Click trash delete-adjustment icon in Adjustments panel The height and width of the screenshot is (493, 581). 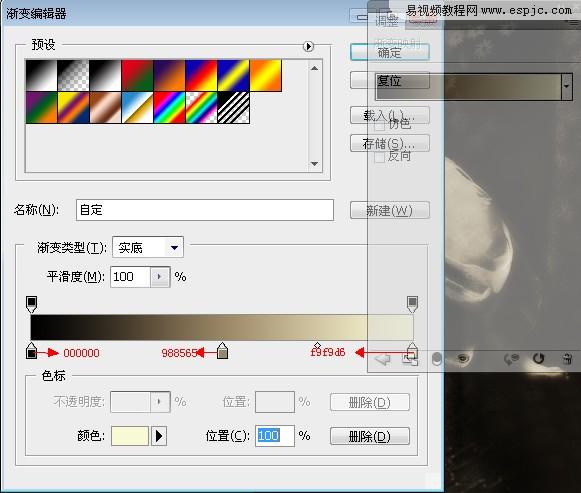coord(567,359)
